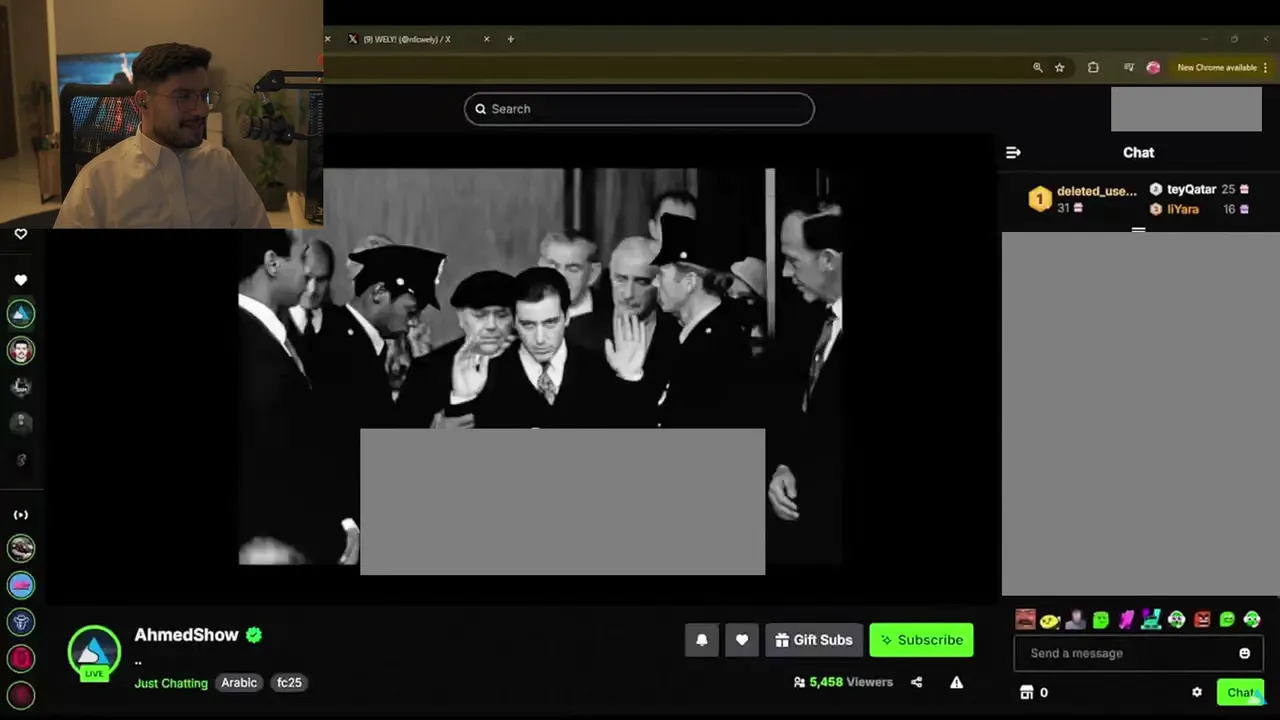Toggle follow heart for AhmedShow
The width and height of the screenshot is (1280, 720).
(x=742, y=640)
